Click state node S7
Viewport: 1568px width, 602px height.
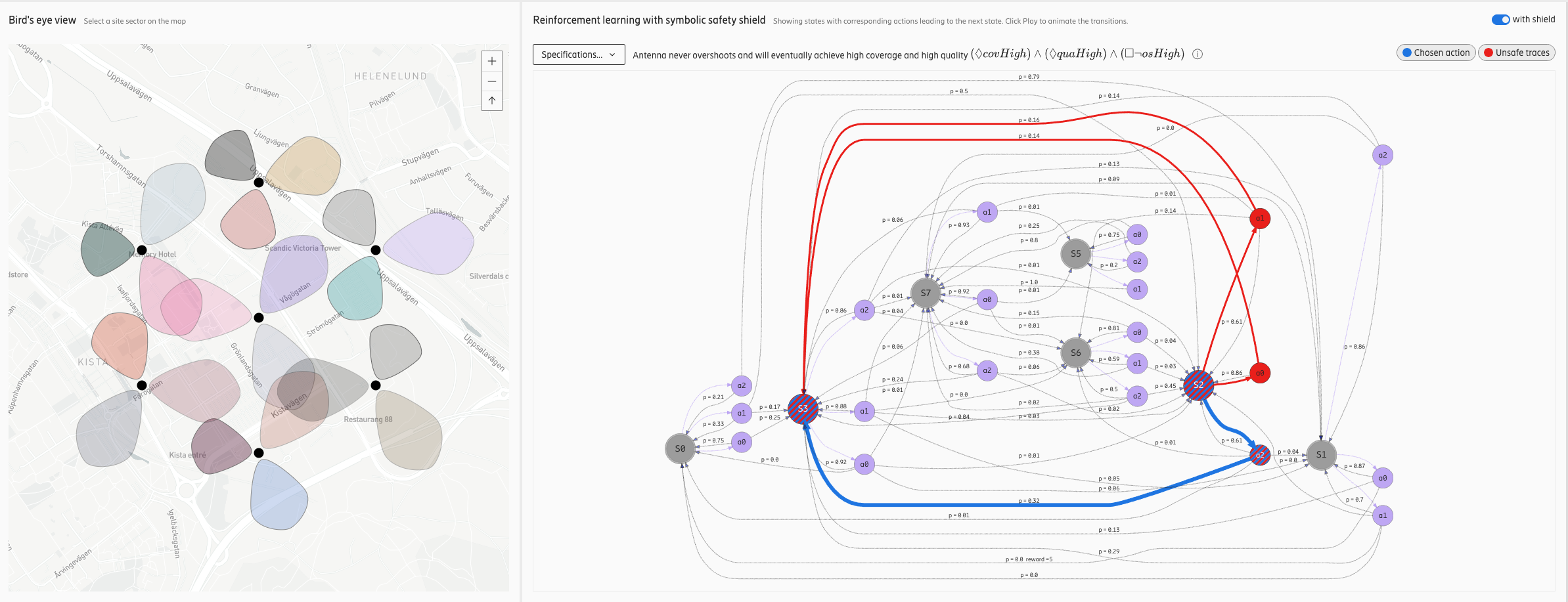(926, 293)
